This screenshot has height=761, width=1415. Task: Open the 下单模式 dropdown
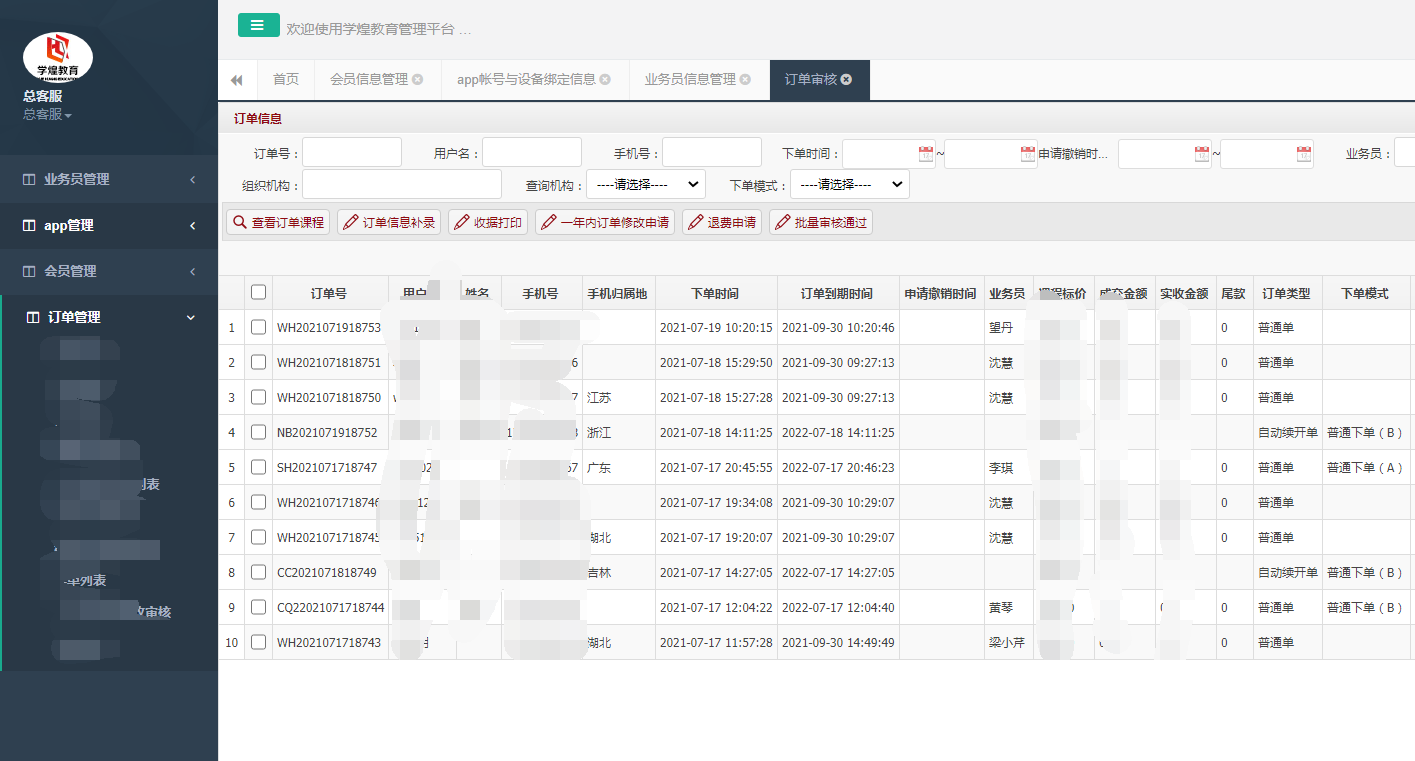pos(849,184)
